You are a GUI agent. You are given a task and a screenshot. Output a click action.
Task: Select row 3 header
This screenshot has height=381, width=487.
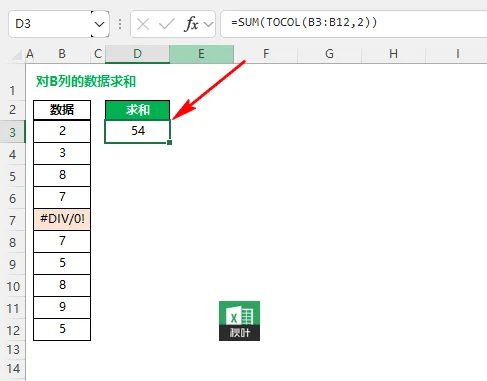[x=13, y=132]
